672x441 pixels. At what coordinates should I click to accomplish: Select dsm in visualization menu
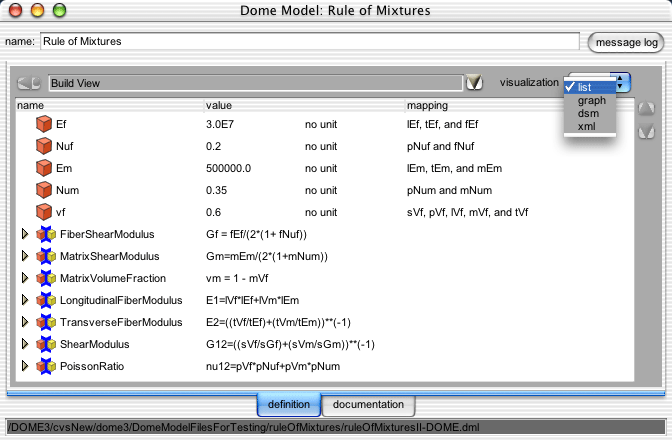590,114
